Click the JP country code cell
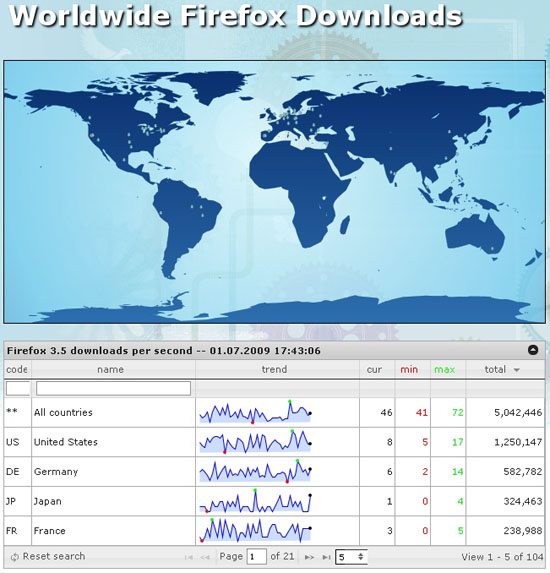 click(x=11, y=501)
